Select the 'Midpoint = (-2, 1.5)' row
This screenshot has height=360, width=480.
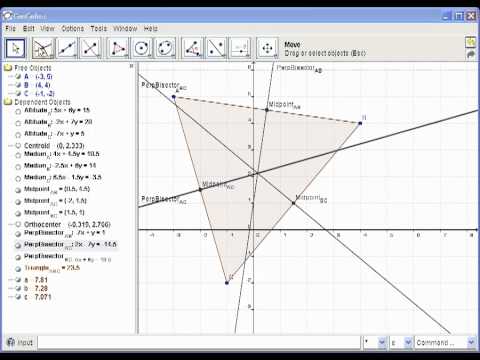(x=55, y=201)
